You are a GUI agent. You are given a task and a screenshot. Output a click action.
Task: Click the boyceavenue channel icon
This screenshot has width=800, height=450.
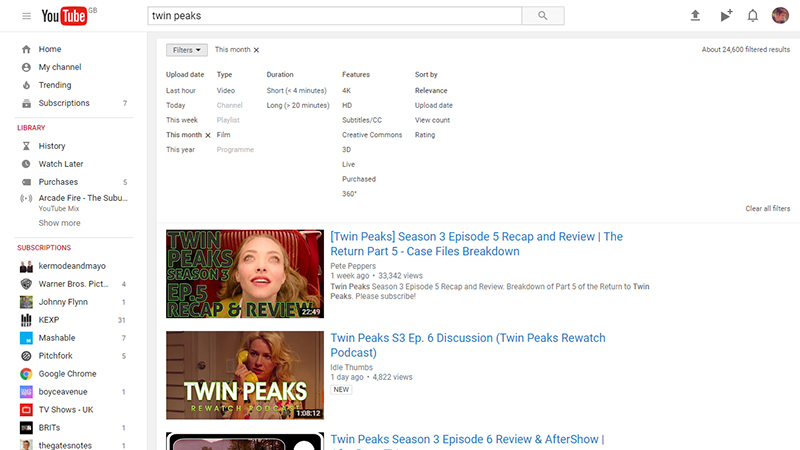27,392
